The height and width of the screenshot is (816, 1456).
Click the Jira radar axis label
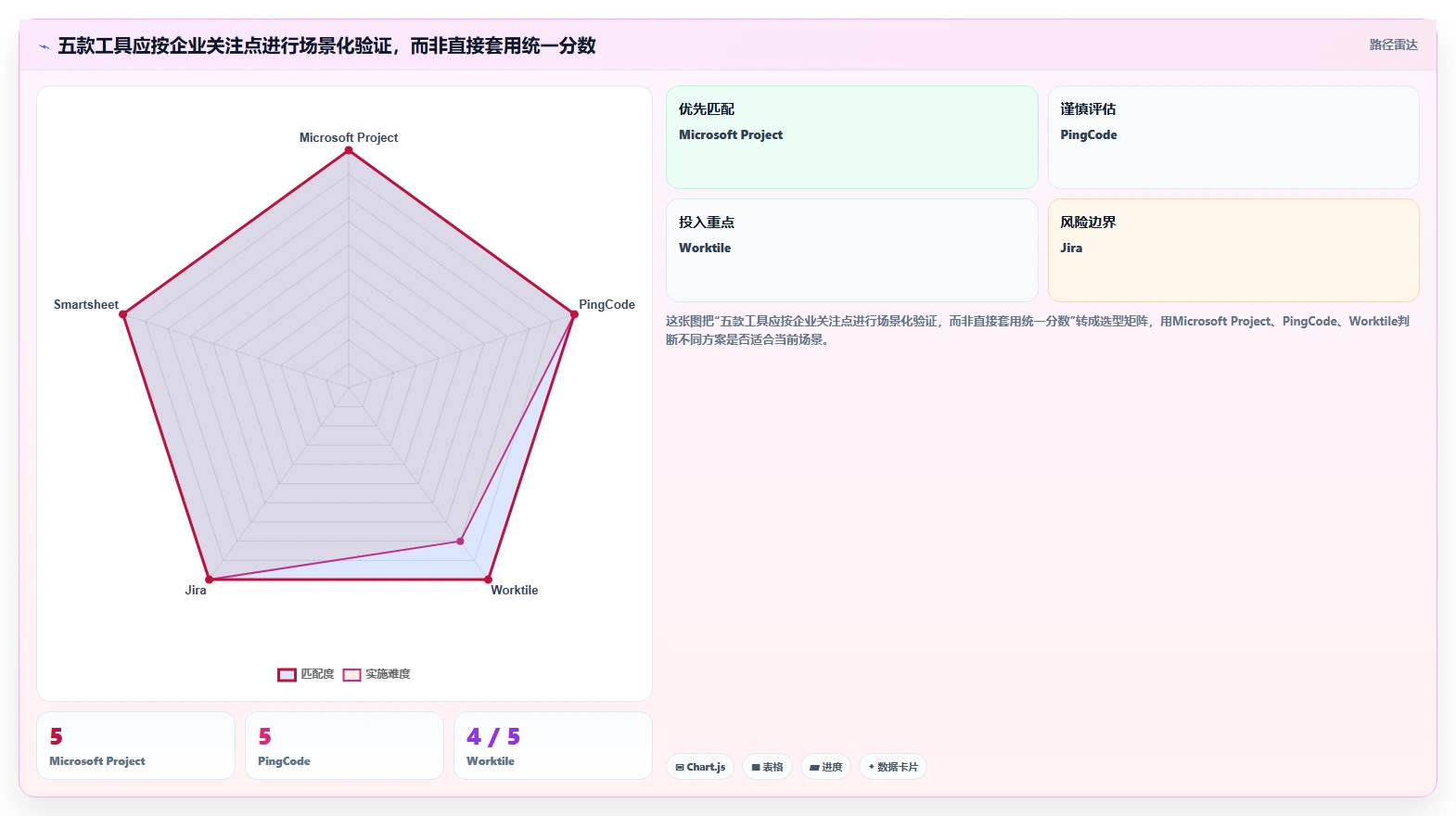(x=196, y=590)
